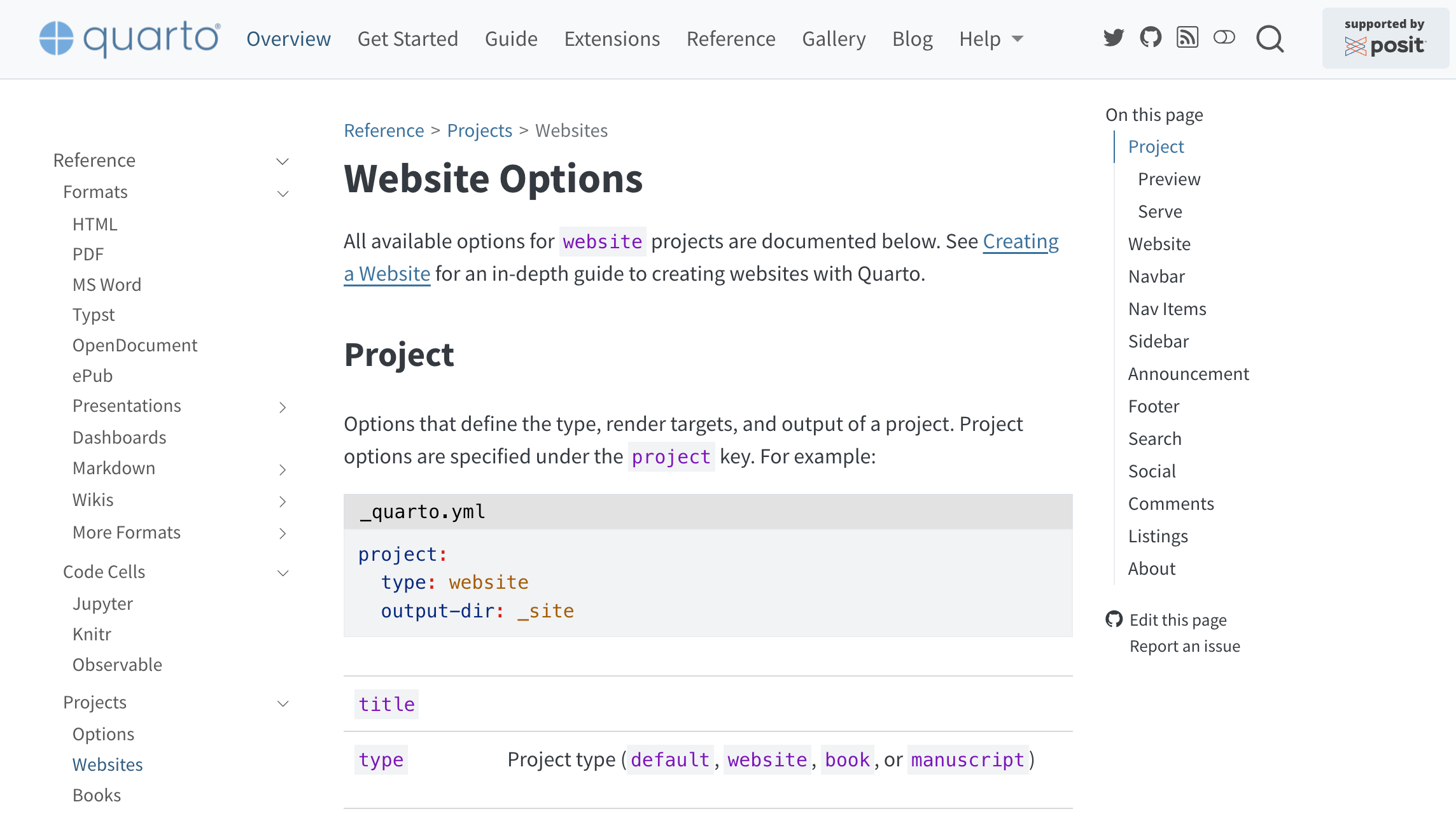This screenshot has width=1456, height=816.
Task: Click Projects breadcrumb link
Action: (479, 131)
